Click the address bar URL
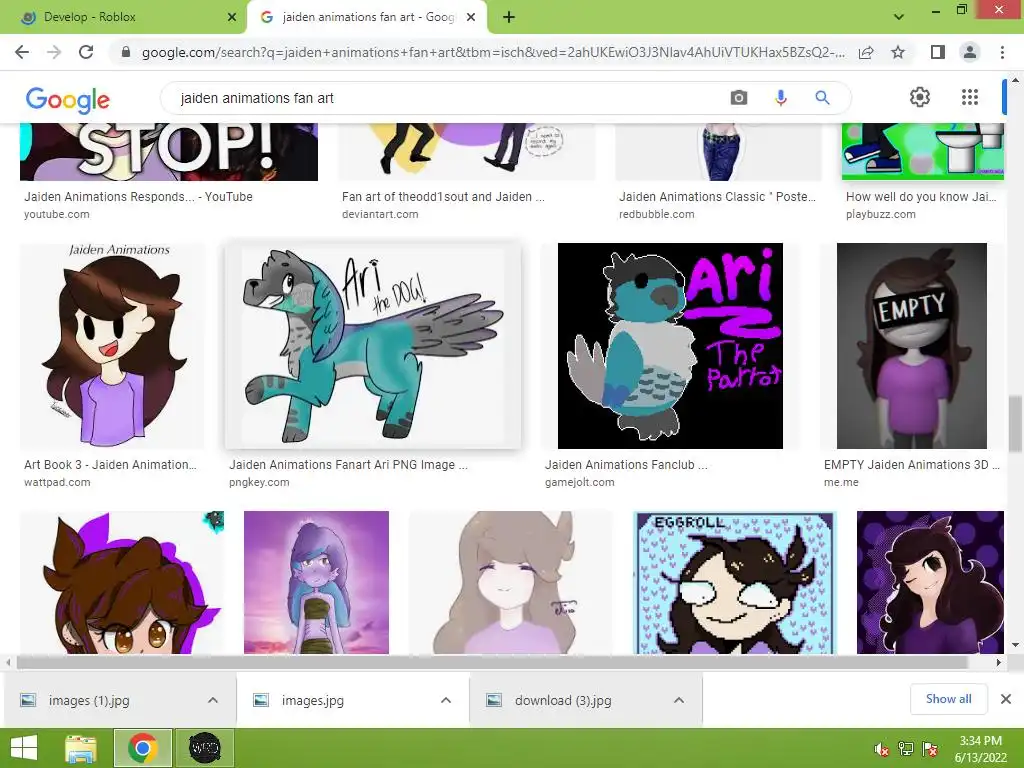1024x768 pixels. pos(493,52)
